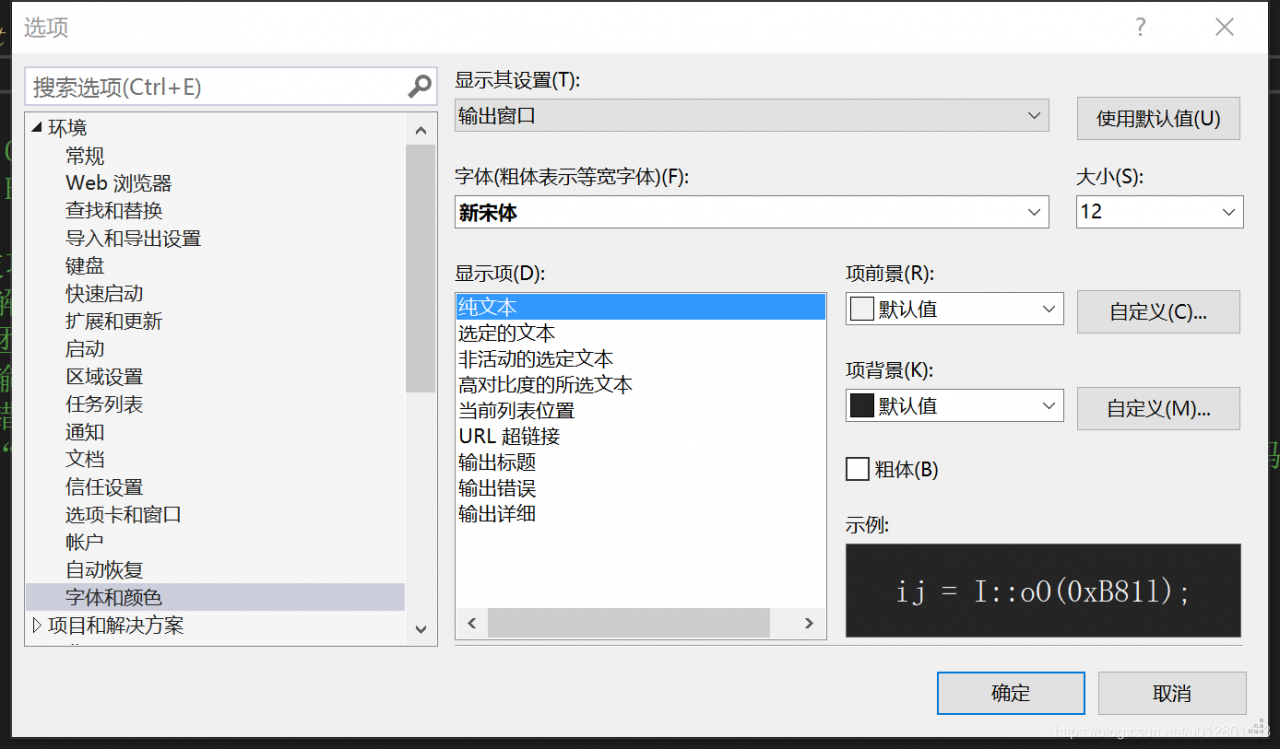Select 帐户 in the tree
Screen dimensions: 1280x749
click(x=85, y=542)
